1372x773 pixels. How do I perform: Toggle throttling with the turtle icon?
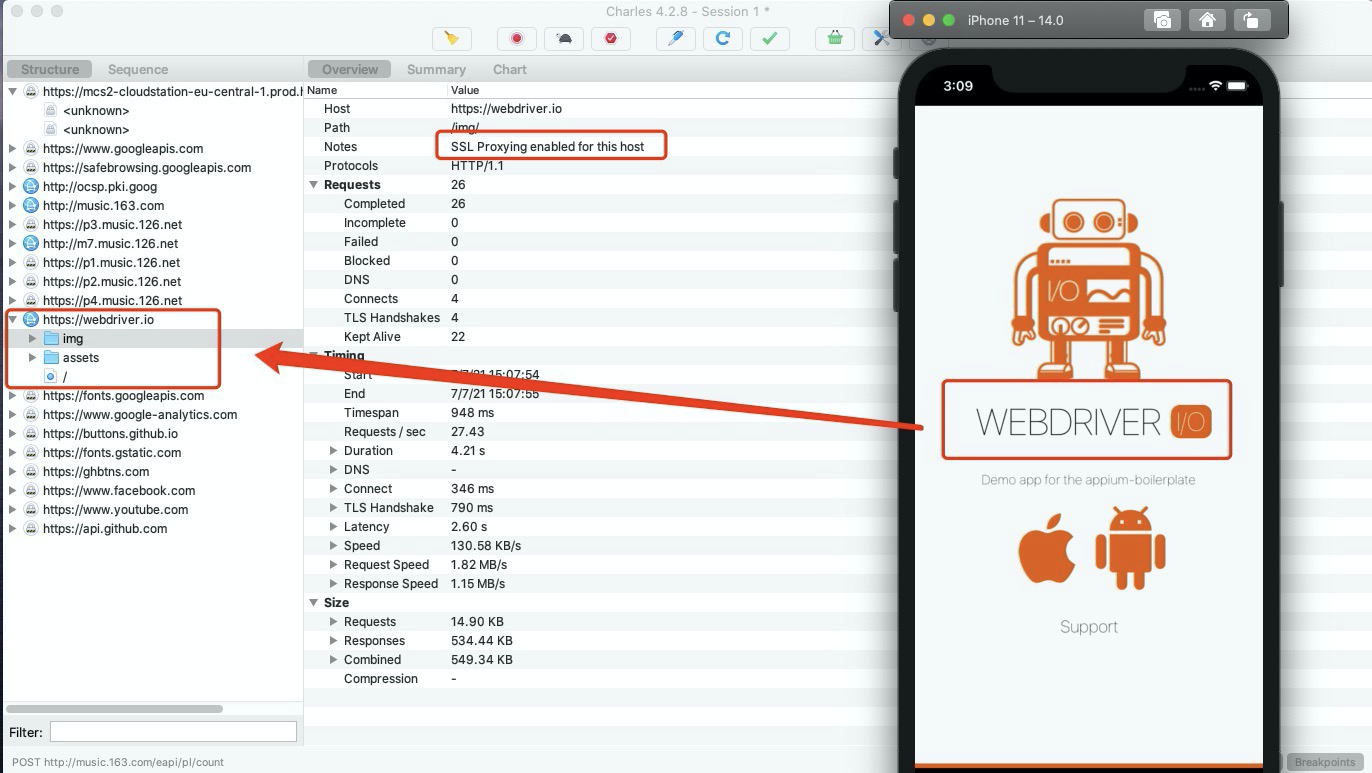(x=564, y=39)
